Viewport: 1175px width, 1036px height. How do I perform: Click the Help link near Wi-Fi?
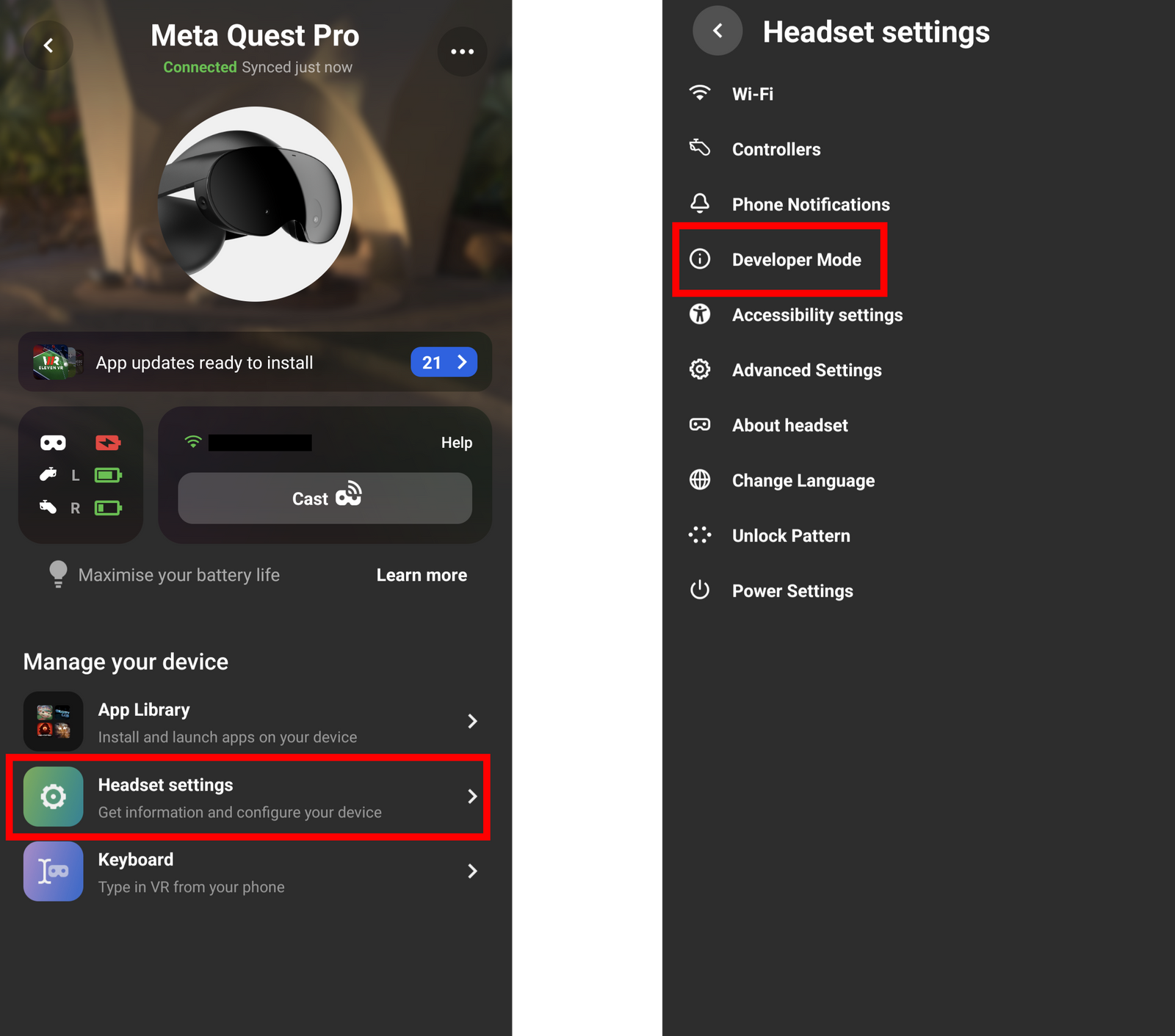[457, 442]
